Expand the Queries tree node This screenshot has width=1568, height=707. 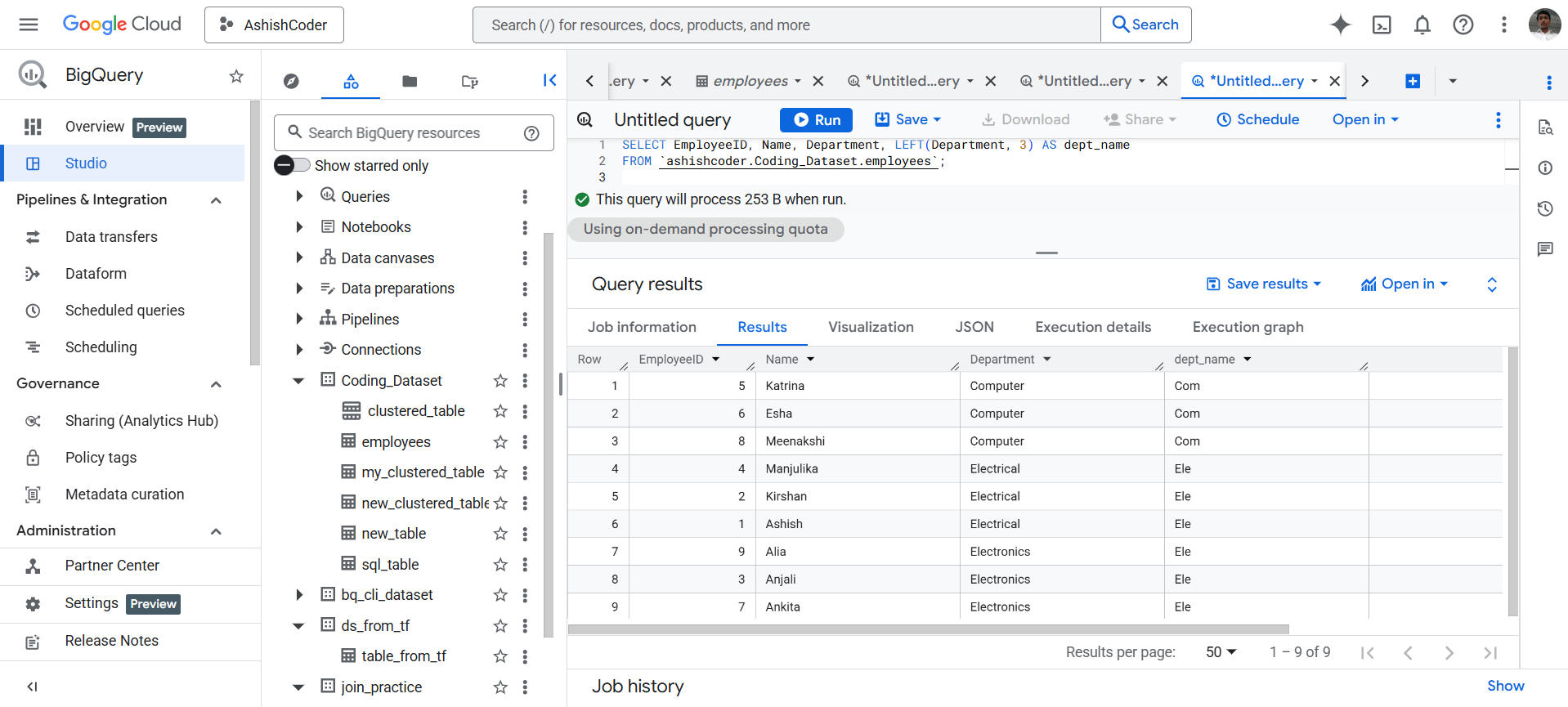point(299,196)
